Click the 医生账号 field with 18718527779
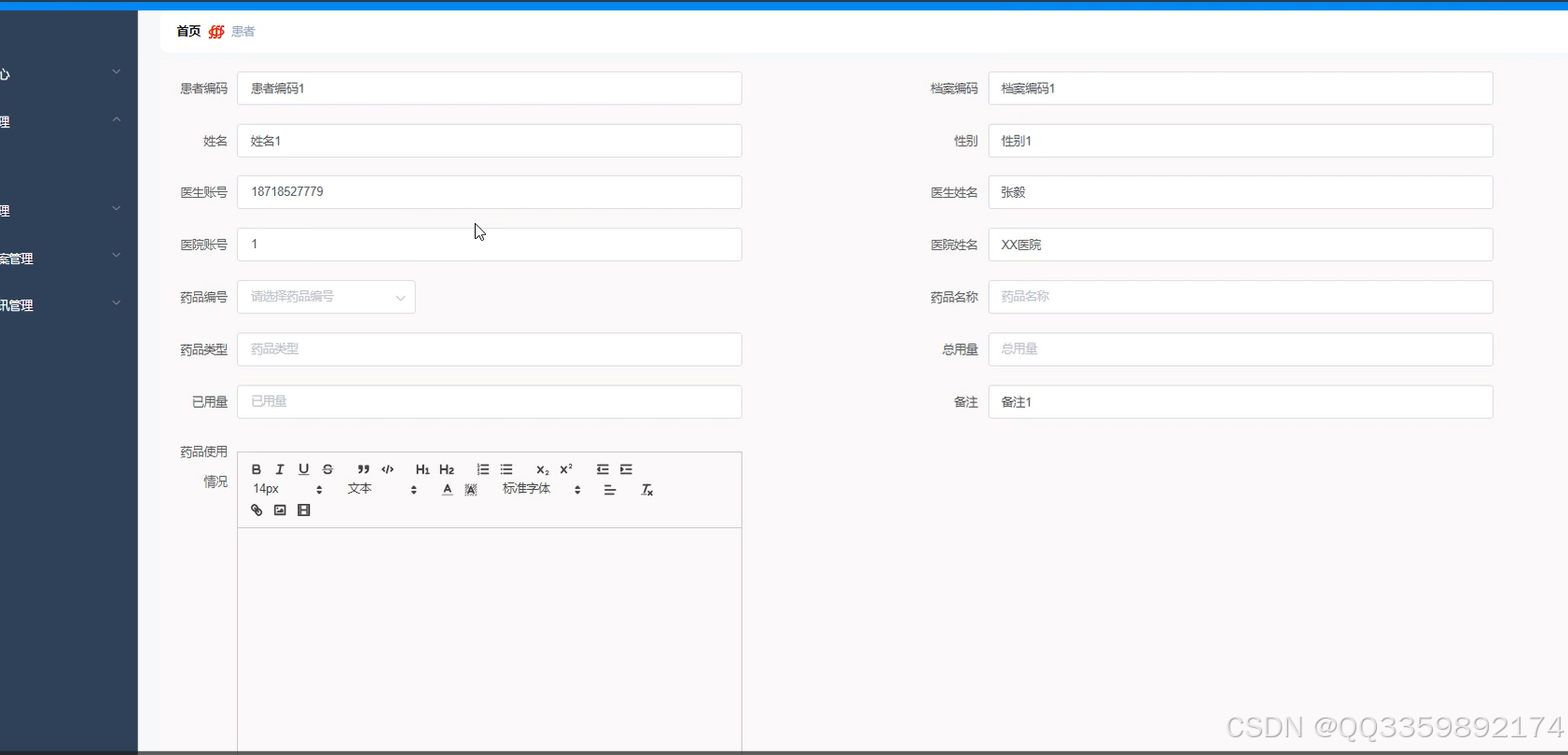This screenshot has width=1568, height=755. (x=490, y=192)
